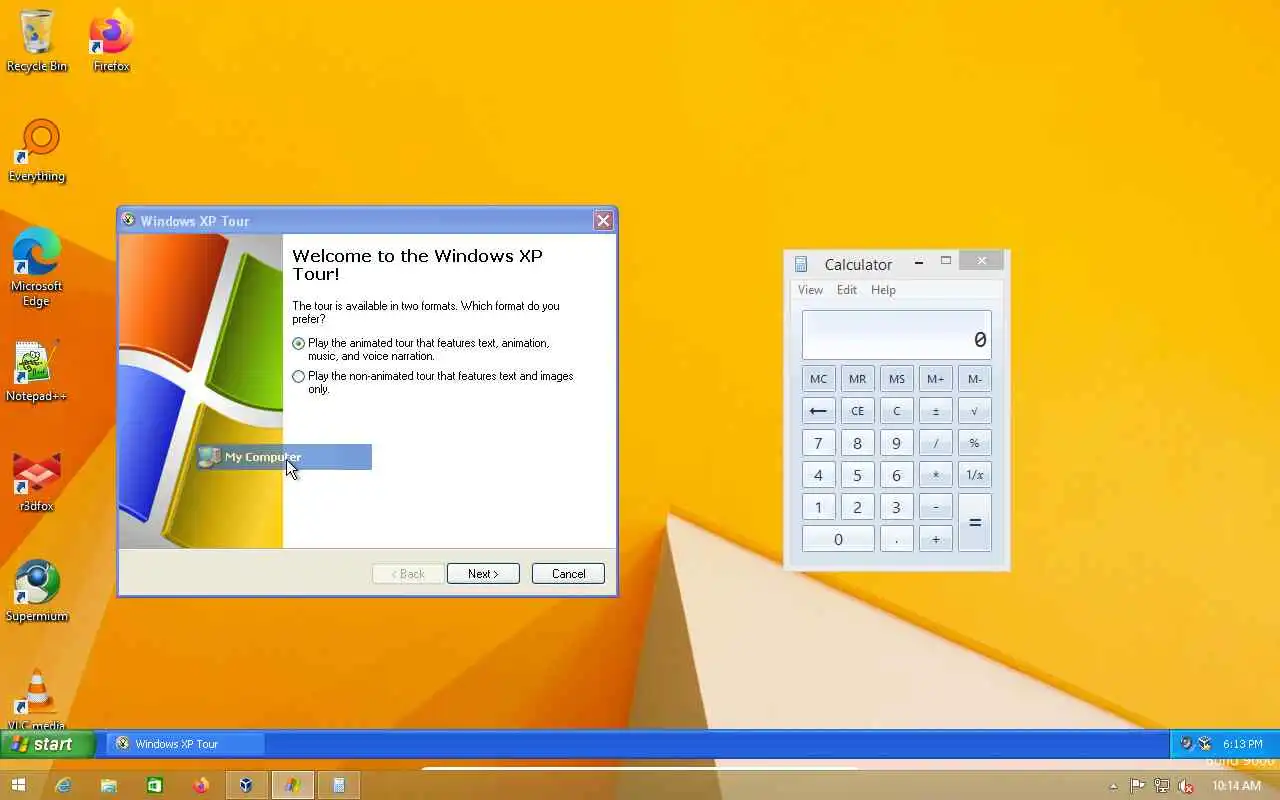The width and height of the screenshot is (1280, 800).
Task: Open the Calculator Edit menu
Action: pos(847,290)
